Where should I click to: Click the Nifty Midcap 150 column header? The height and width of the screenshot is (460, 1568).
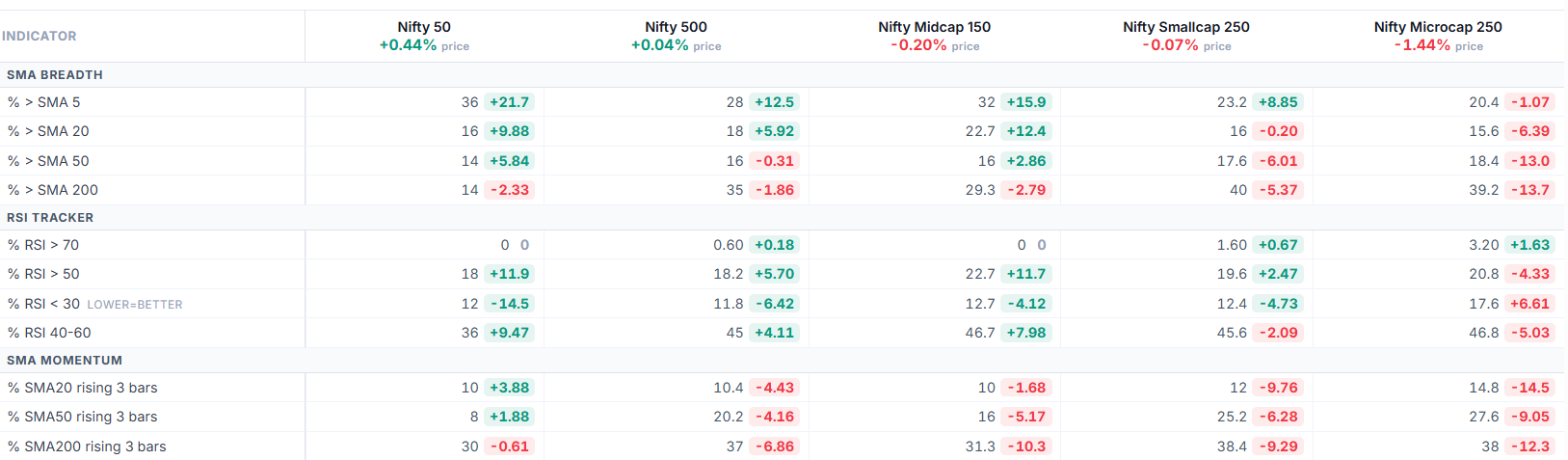pos(934,36)
